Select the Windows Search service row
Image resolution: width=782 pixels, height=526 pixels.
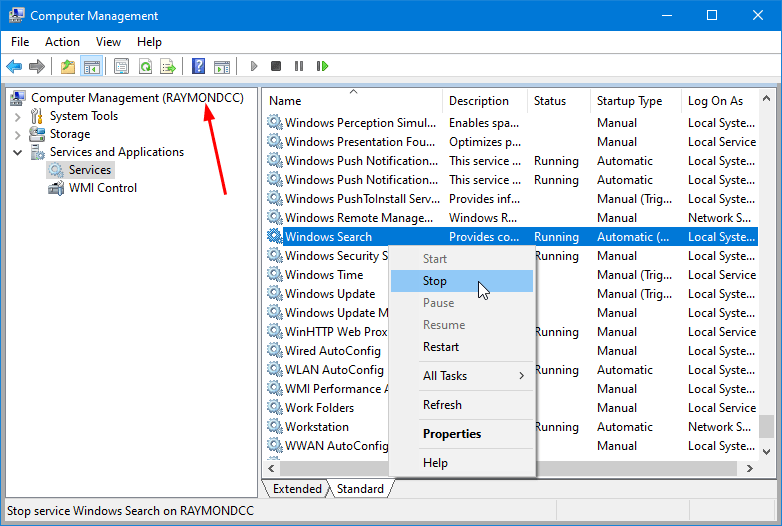tap(512, 236)
